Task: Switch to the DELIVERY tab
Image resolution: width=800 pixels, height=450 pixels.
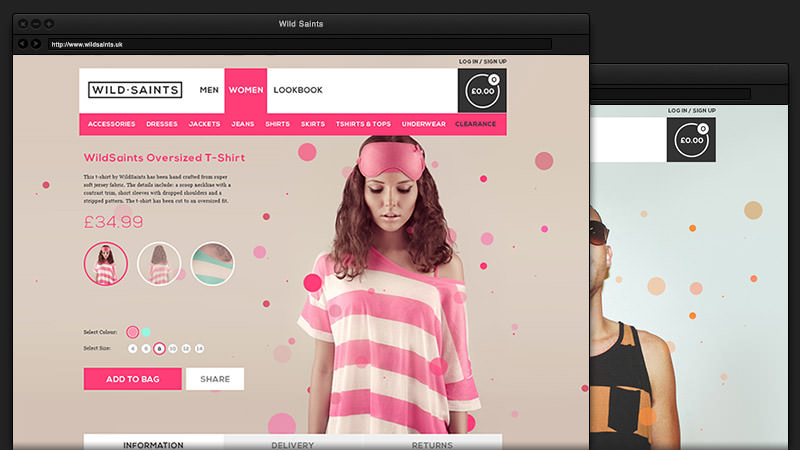Action: 293,442
